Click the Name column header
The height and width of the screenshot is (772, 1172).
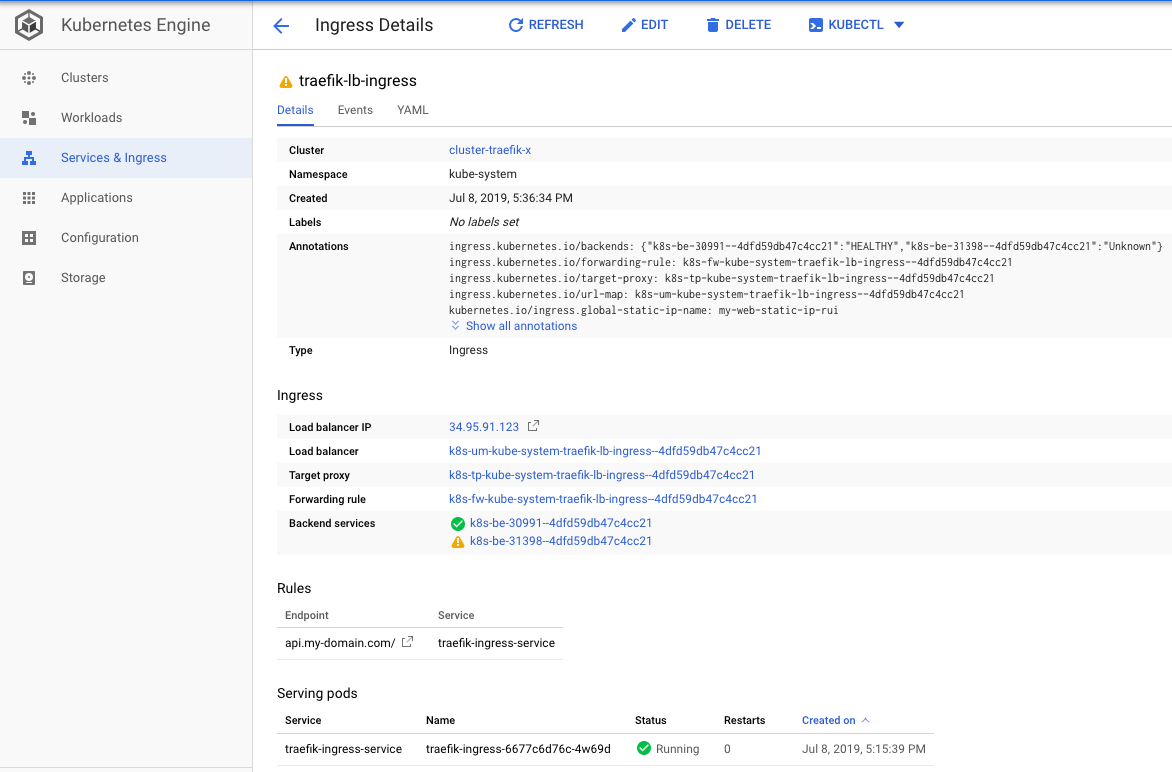click(440, 720)
